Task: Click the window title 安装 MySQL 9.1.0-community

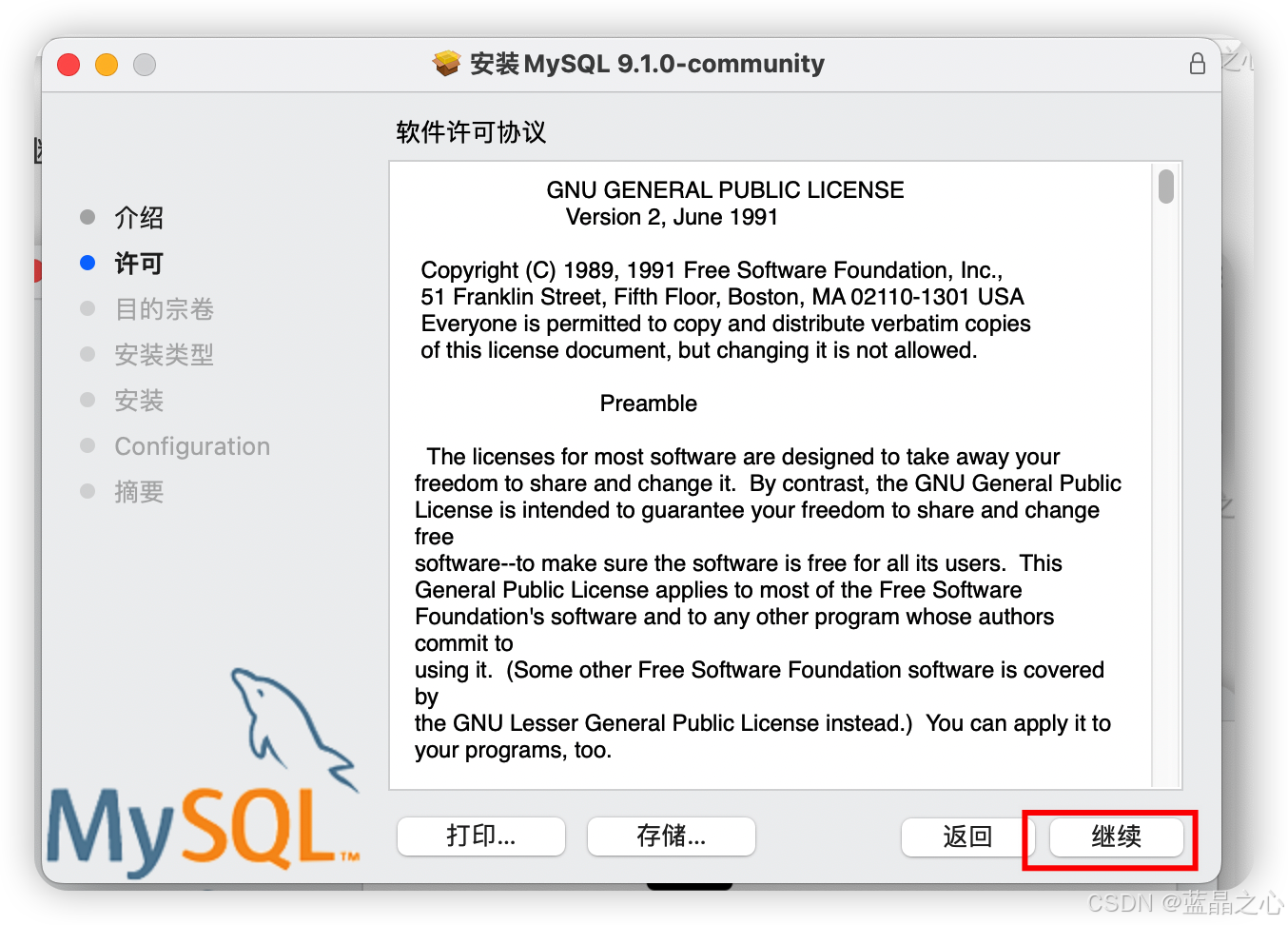Action: (x=647, y=64)
